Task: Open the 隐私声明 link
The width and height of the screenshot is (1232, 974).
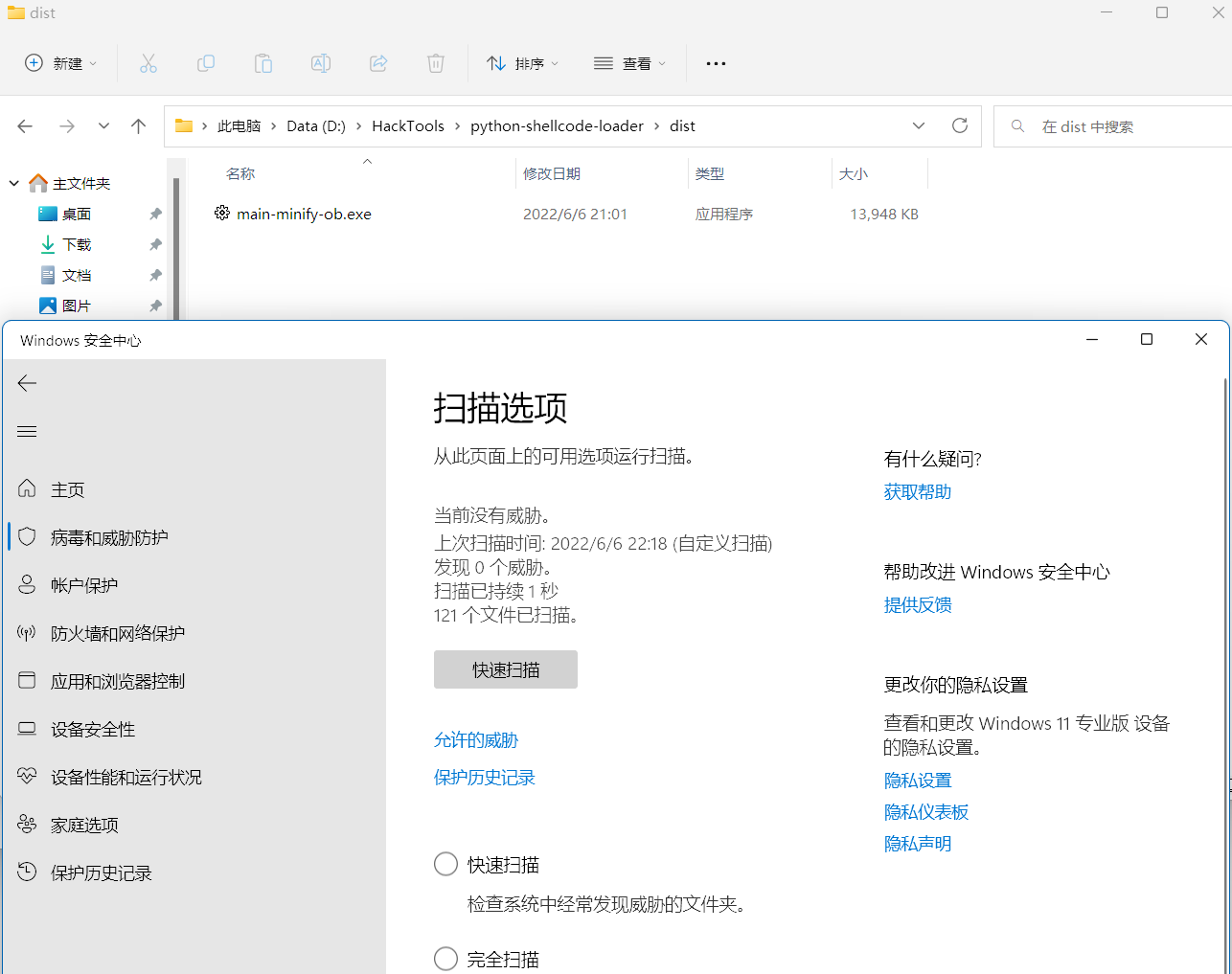Action: coord(918,845)
